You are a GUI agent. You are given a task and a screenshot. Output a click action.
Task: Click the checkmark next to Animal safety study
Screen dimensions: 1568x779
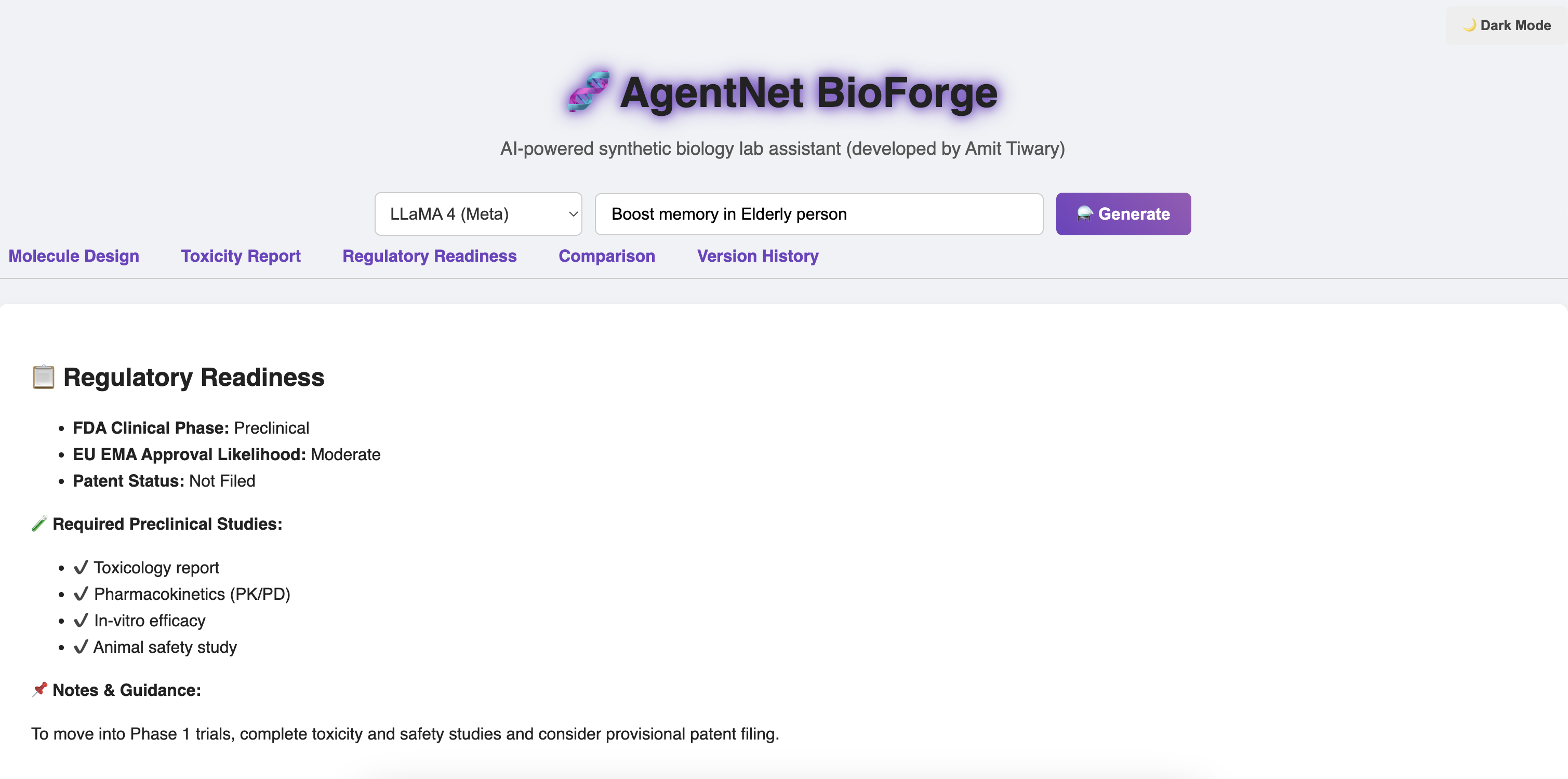[81, 647]
